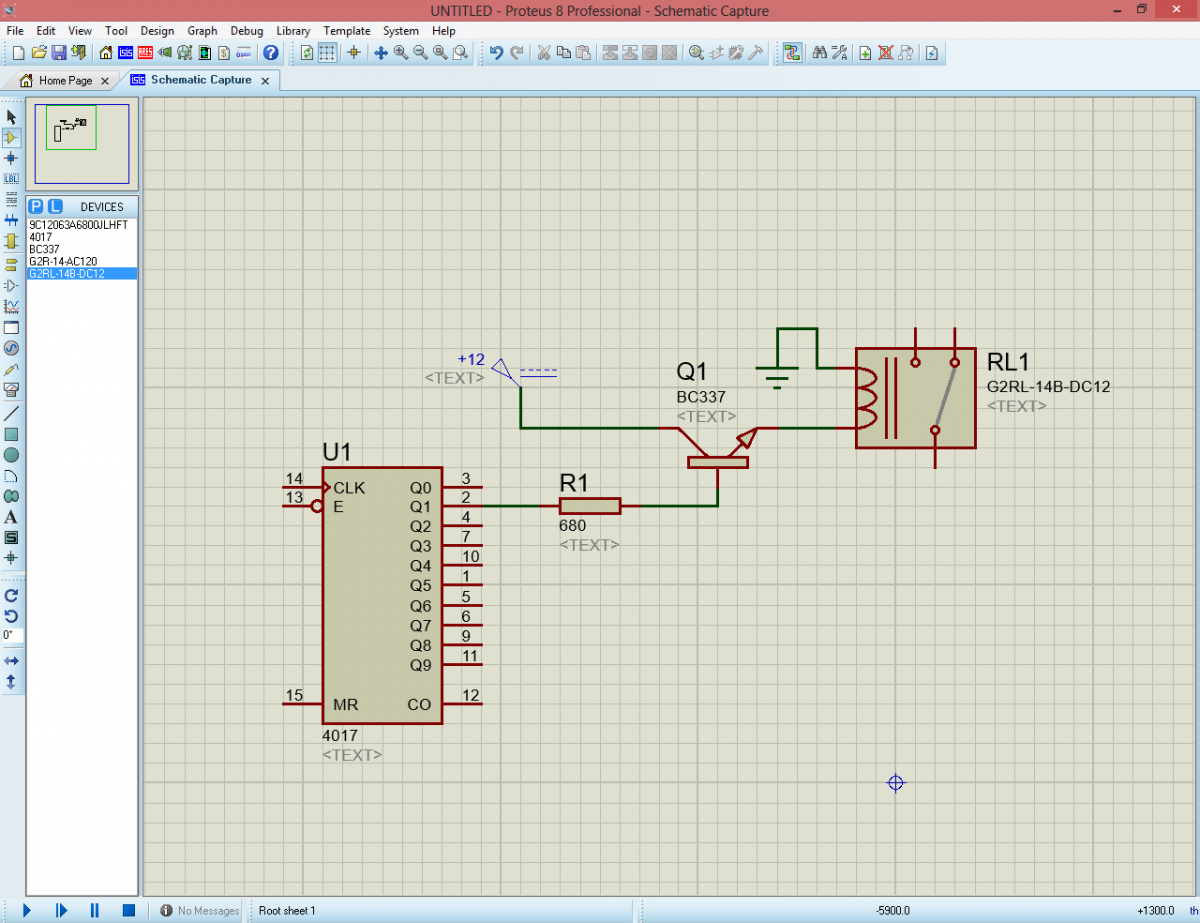
Task: Click the +12 power terminal
Action: [x=508, y=372]
